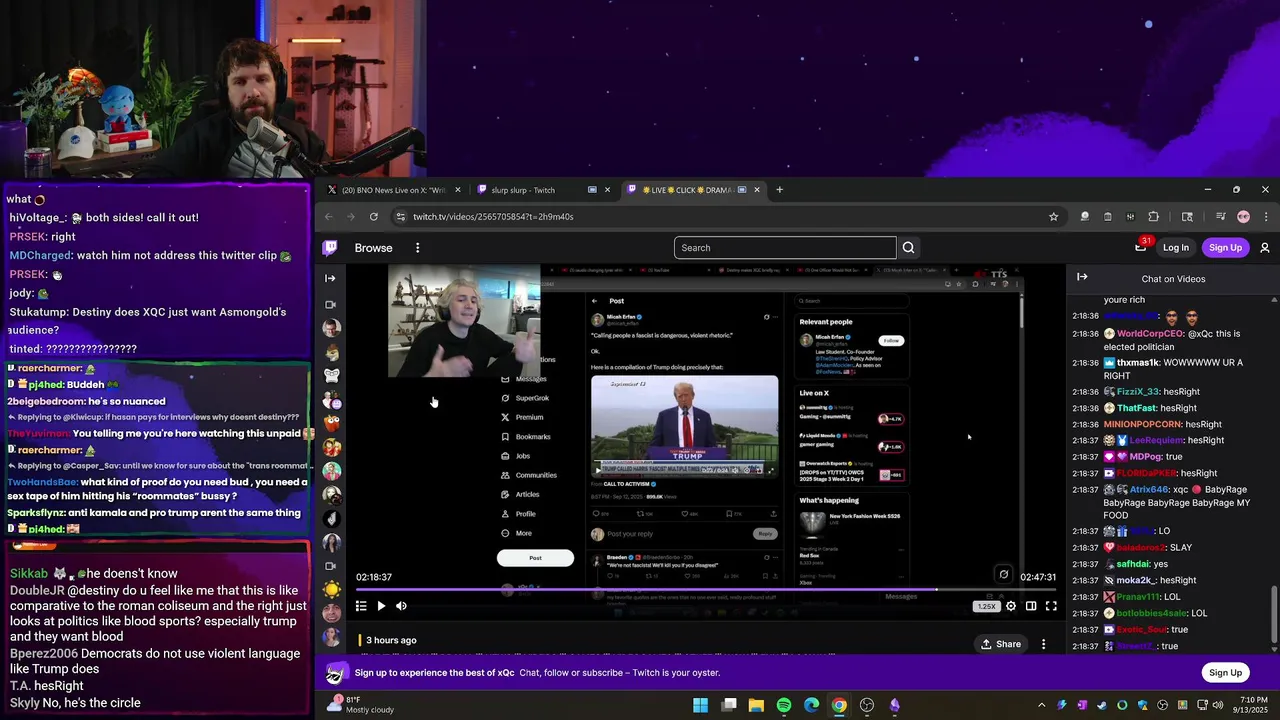This screenshot has height=720, width=1280.
Task: Open the Chrome extensions puzzle icon
Action: (1153, 217)
